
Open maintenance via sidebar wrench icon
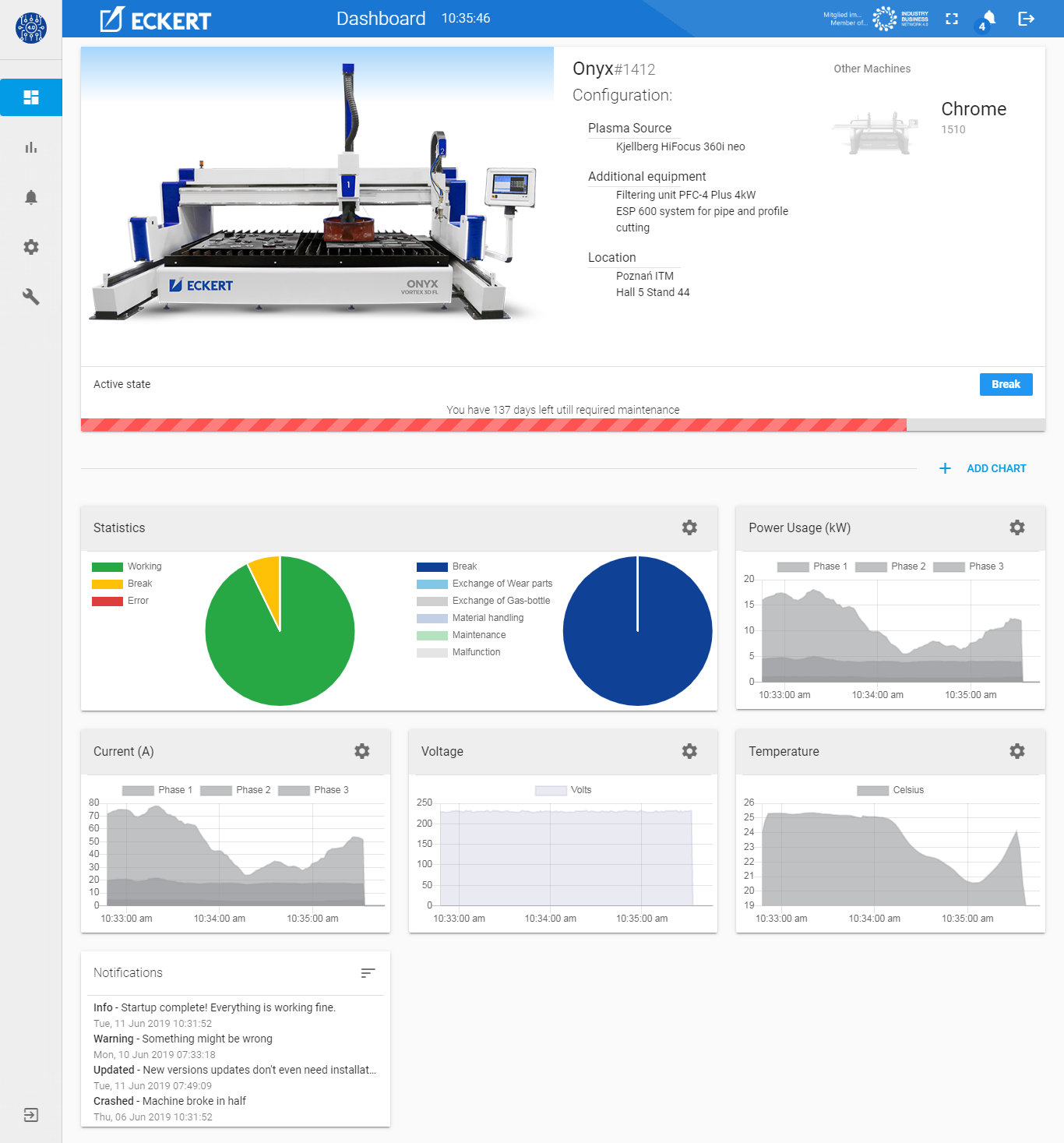[x=31, y=297]
